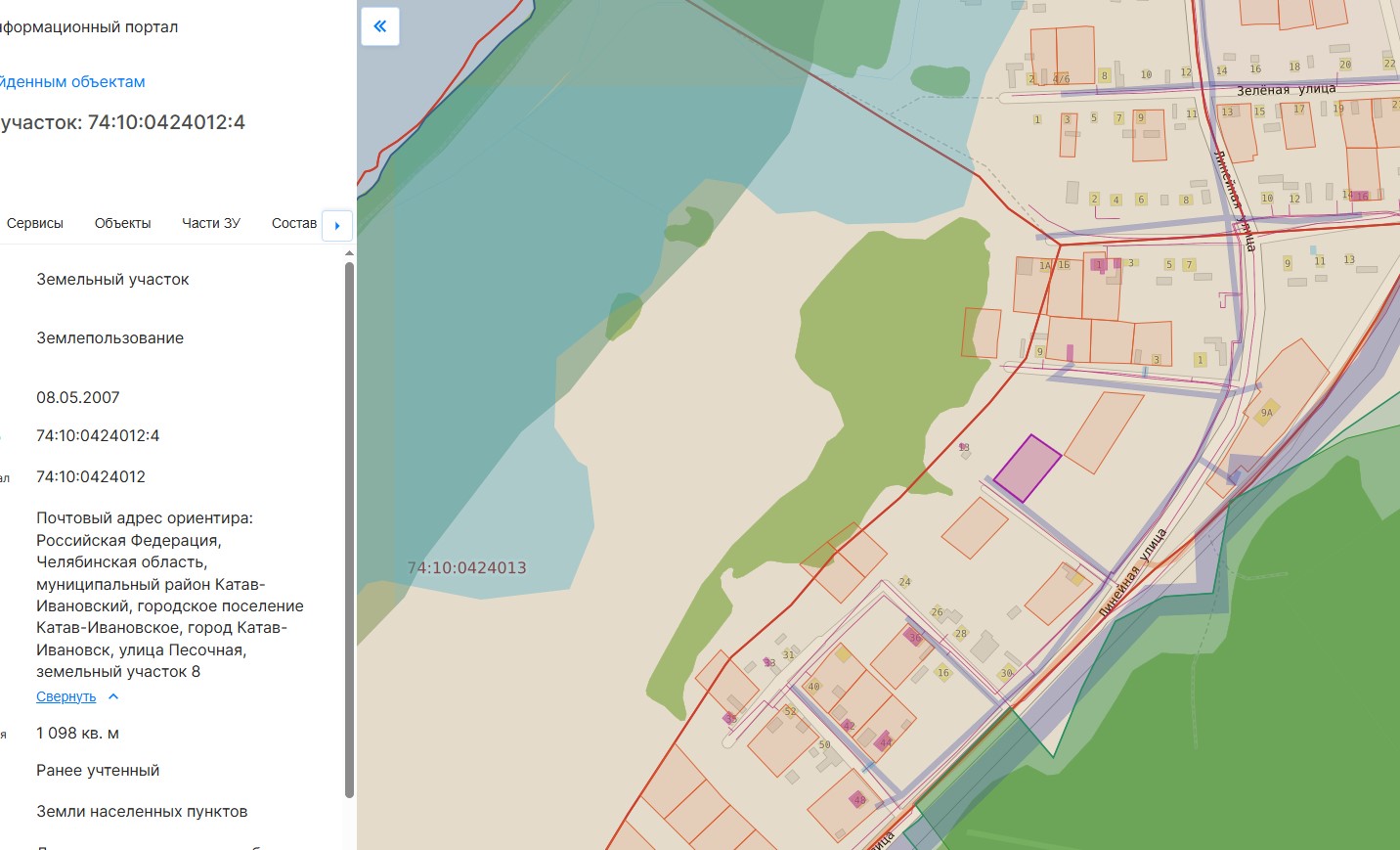This screenshot has height=850, width=1400.
Task: Click the parcel title header text
Action: point(122,122)
